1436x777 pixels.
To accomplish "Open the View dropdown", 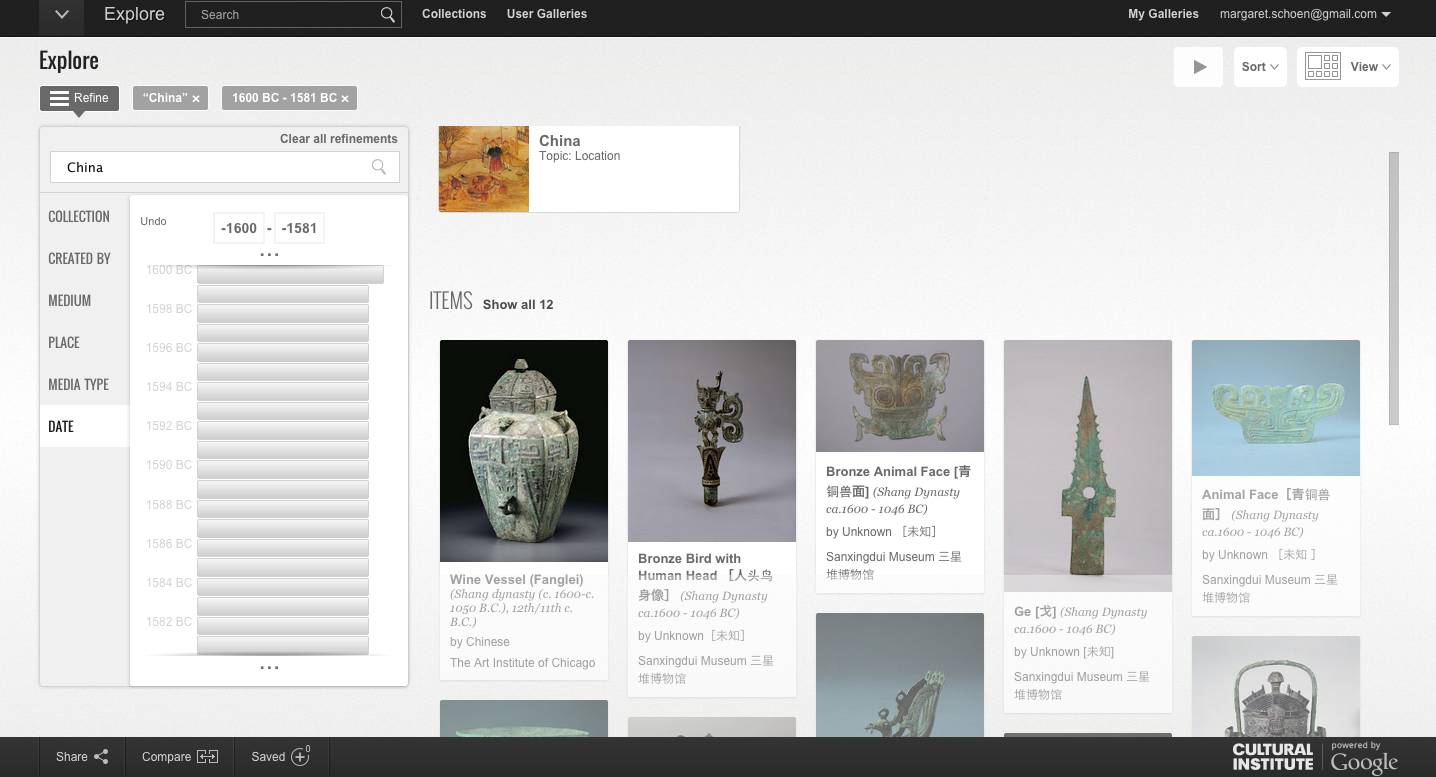I will pos(1371,67).
